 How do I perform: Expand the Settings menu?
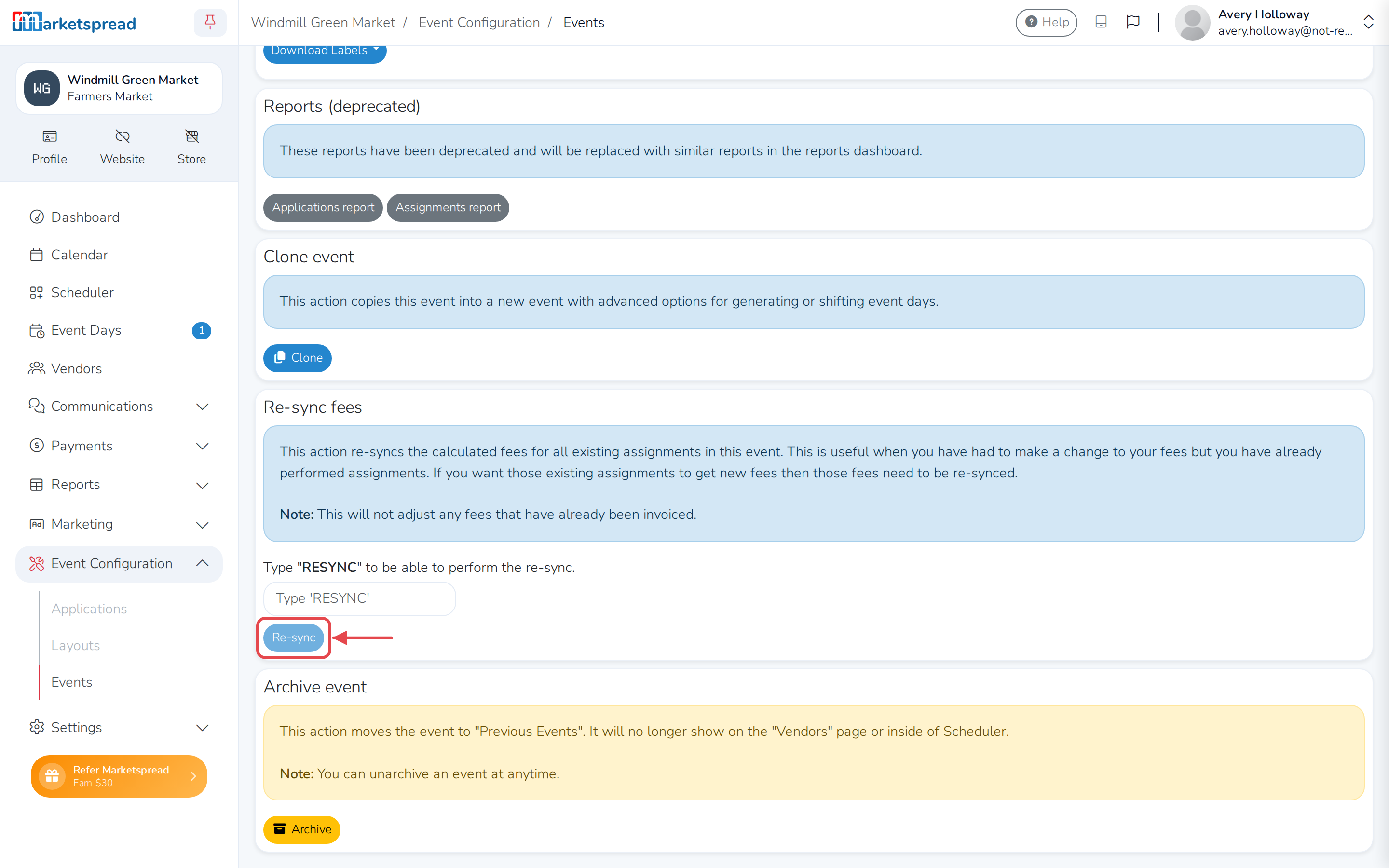pos(119,727)
